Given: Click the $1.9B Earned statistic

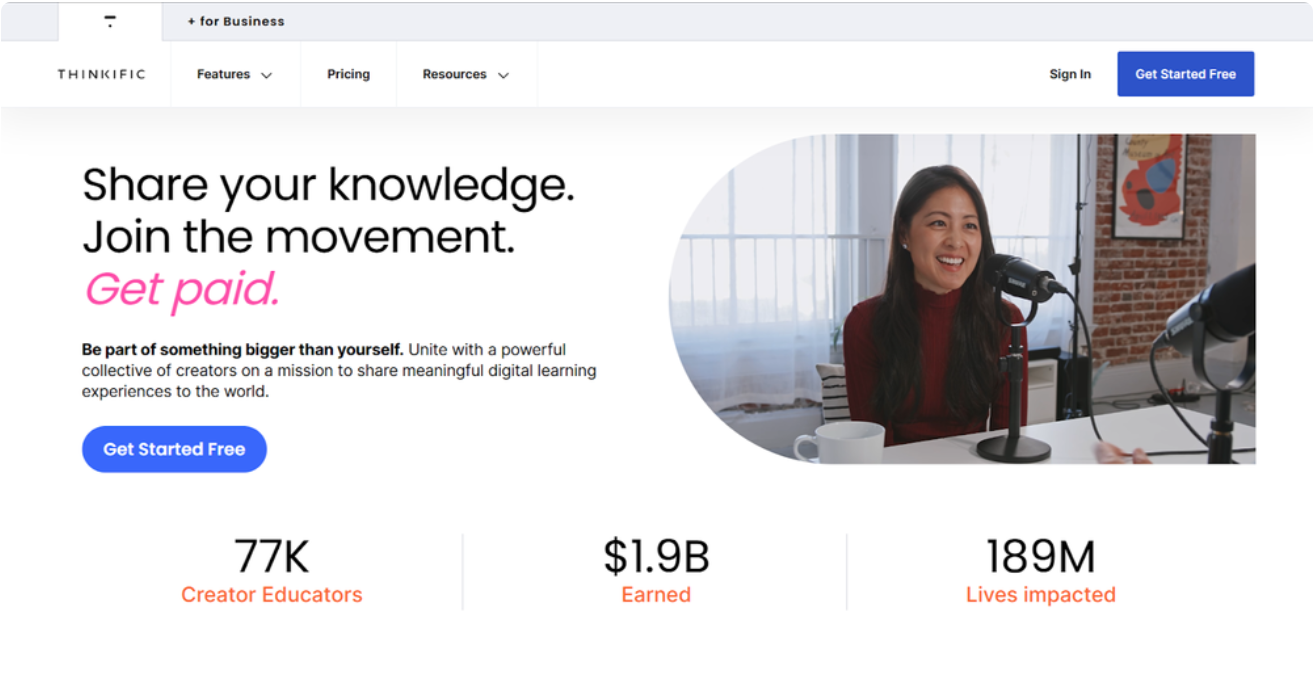Looking at the screenshot, I should click(x=656, y=571).
